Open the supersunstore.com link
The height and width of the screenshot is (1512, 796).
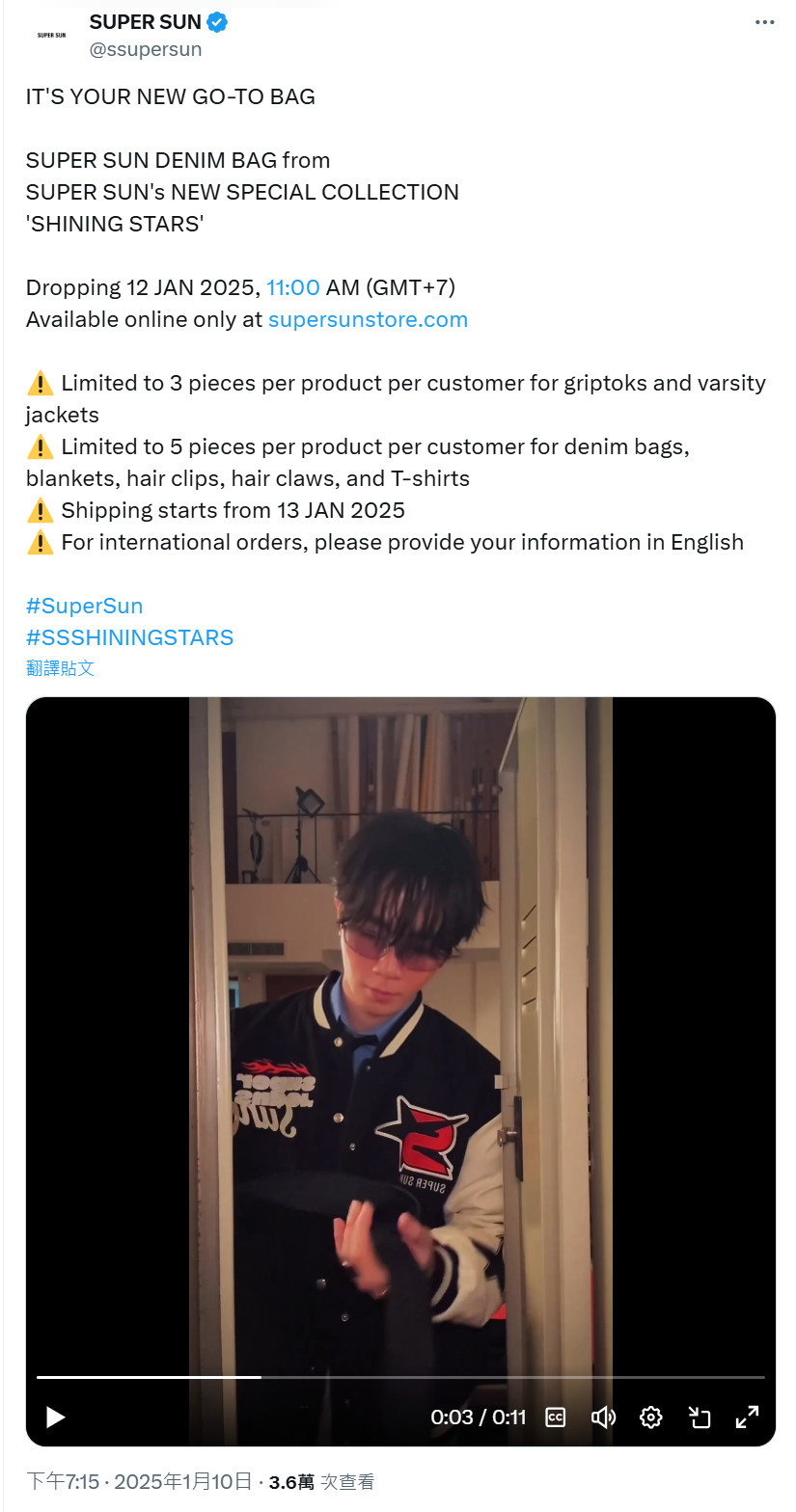368,319
